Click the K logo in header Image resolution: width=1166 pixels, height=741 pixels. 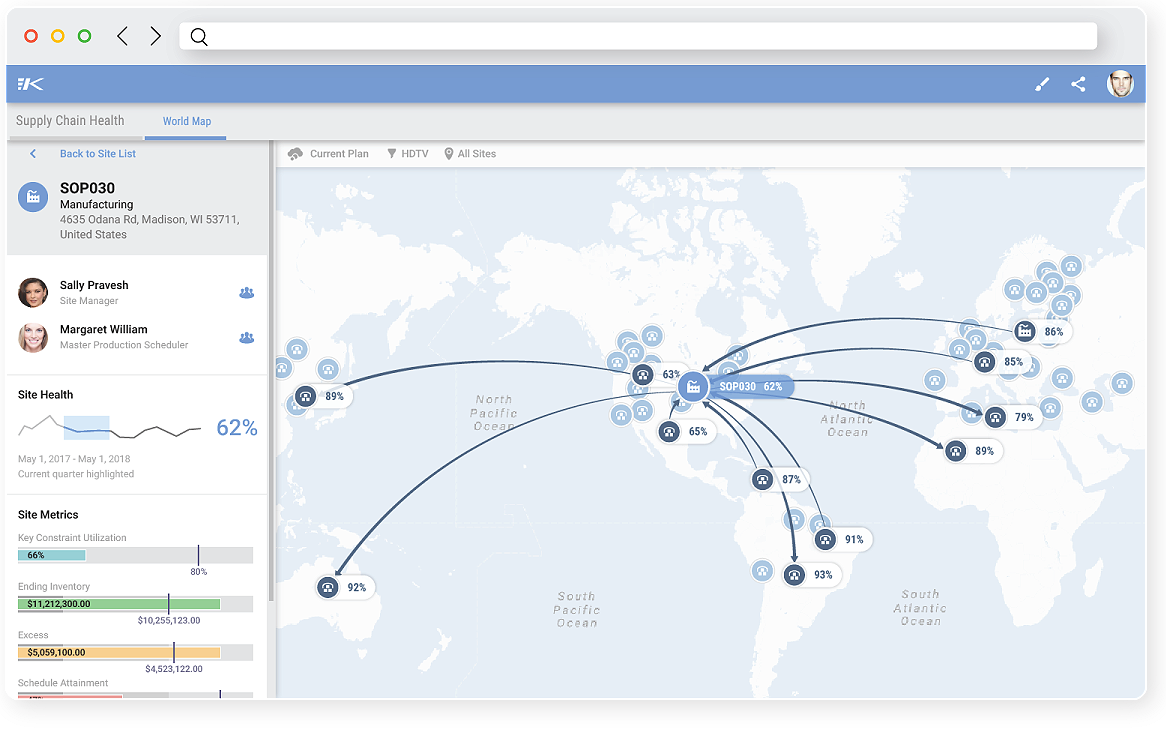click(31, 85)
